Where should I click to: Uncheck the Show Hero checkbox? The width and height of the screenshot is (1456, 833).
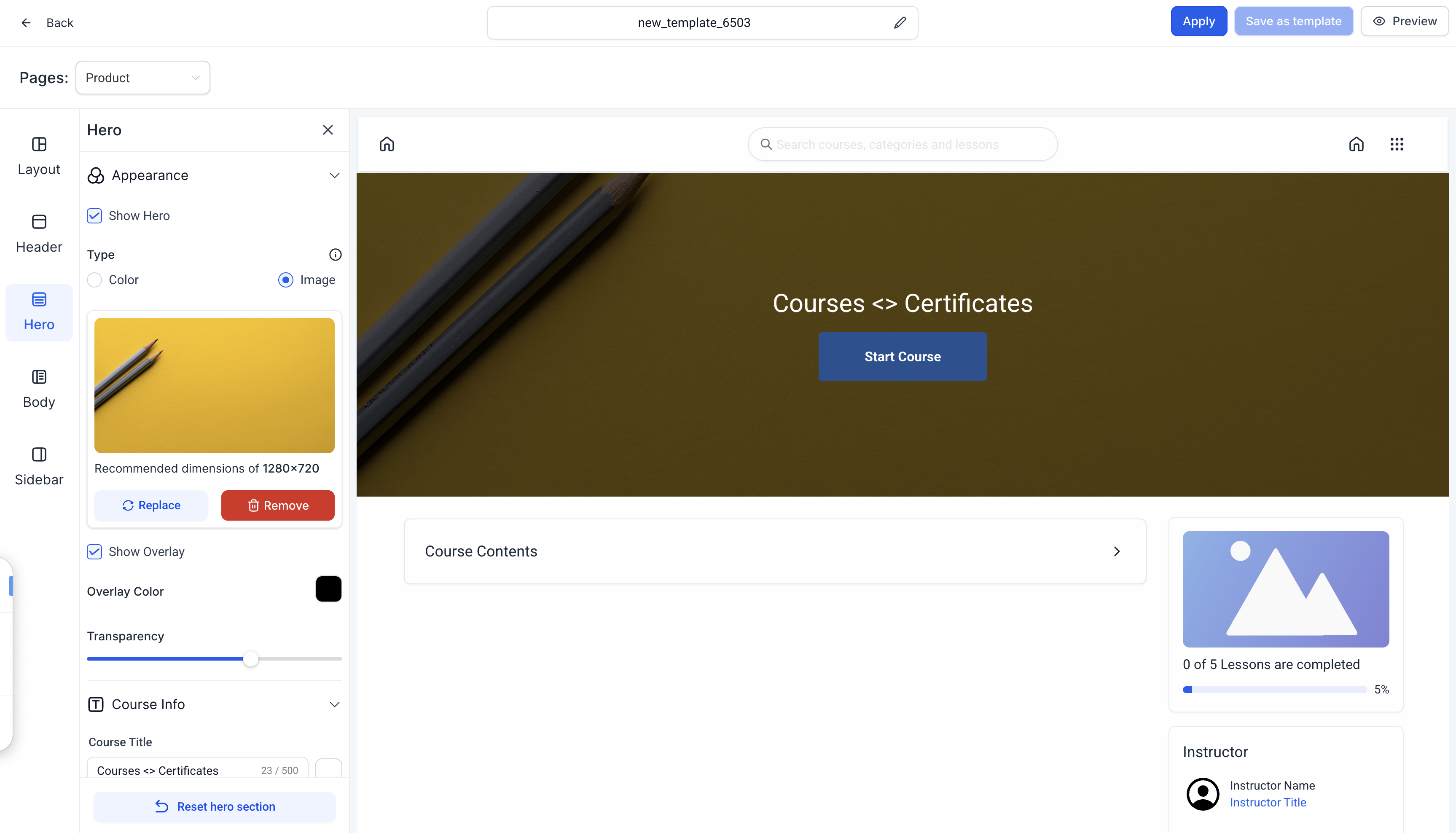tap(94, 216)
